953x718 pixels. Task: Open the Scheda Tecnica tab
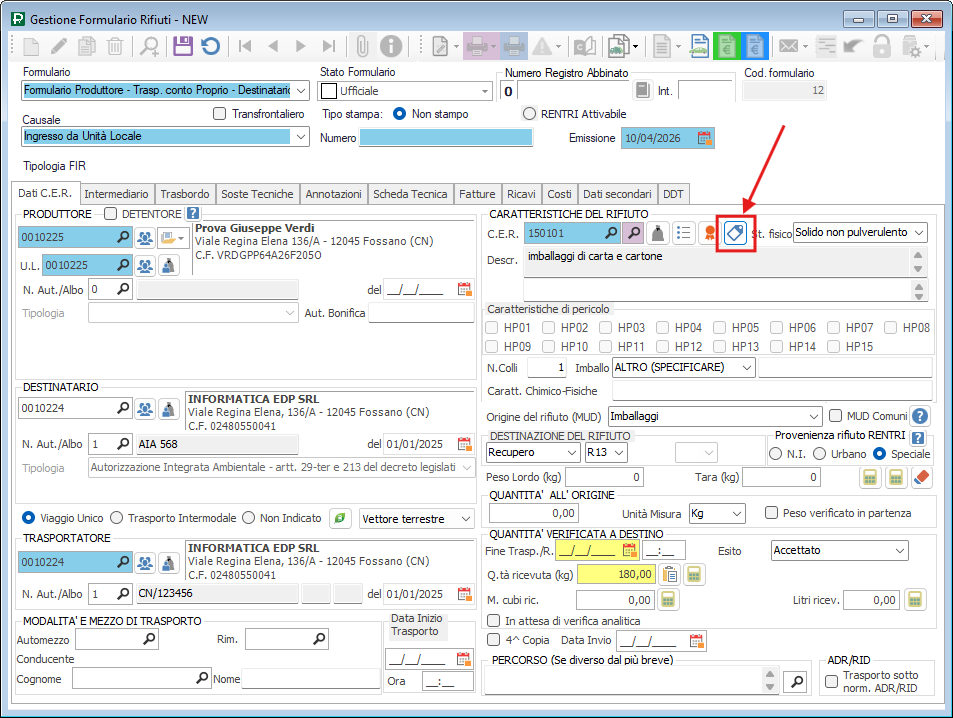[x=410, y=194]
